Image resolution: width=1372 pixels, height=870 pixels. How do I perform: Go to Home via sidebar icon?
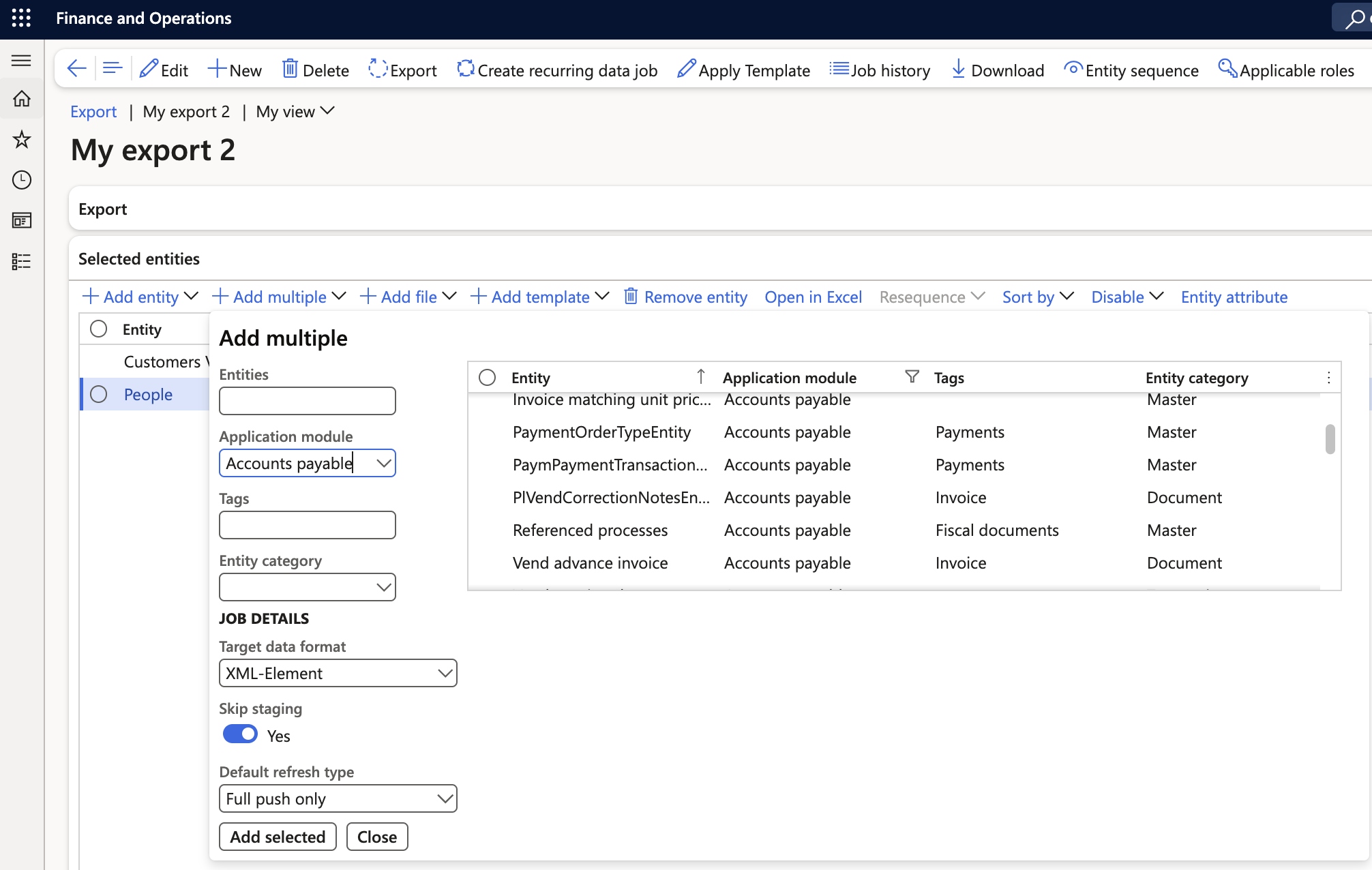click(22, 99)
